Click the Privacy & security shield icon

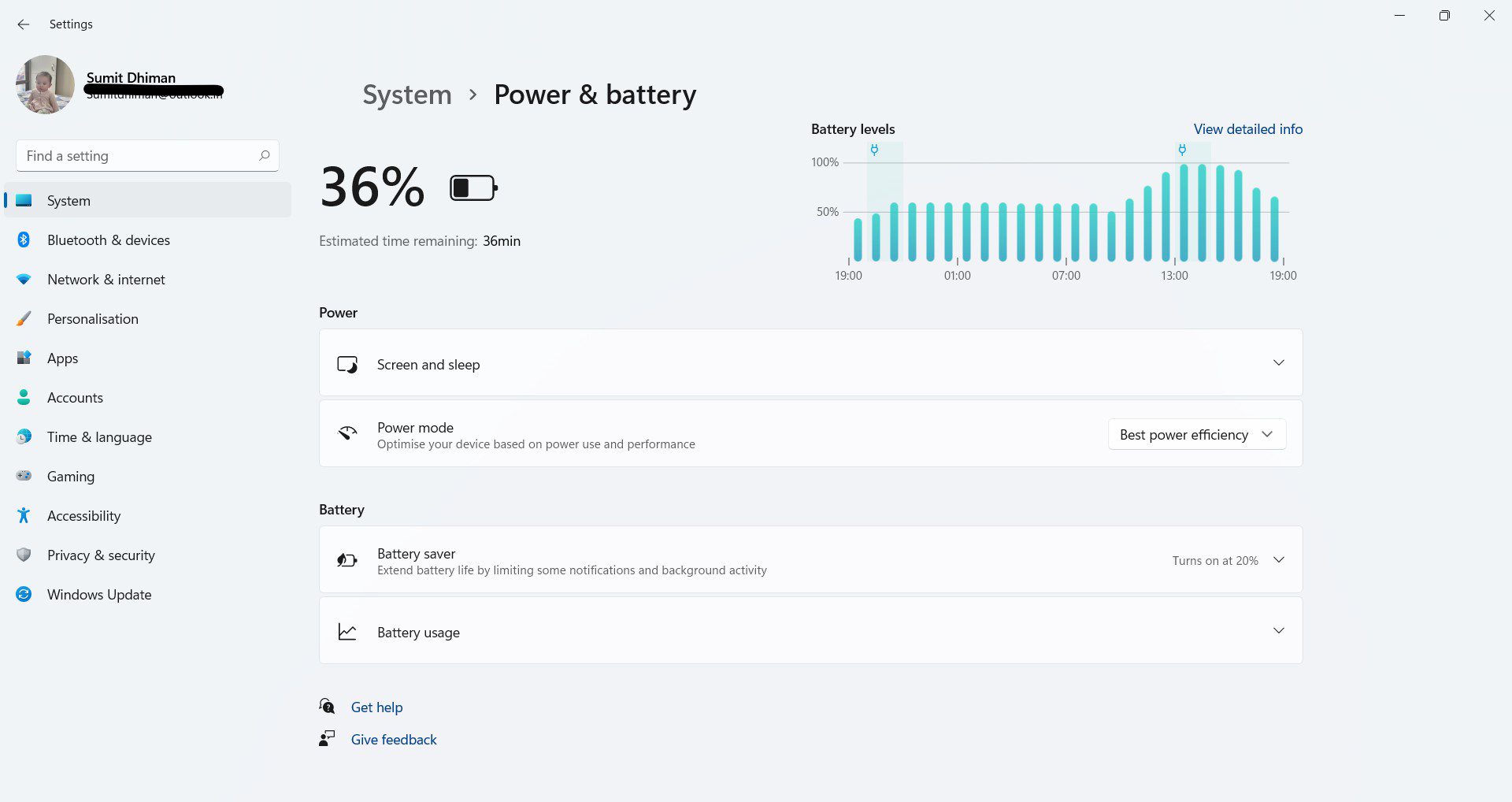(24, 555)
